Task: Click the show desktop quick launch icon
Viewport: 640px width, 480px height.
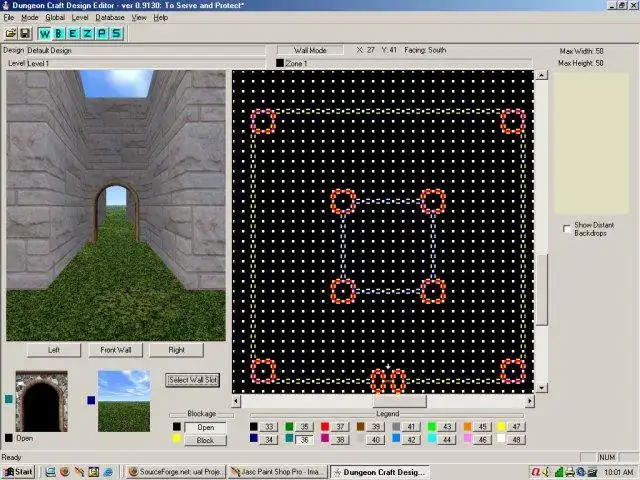Action: [50, 472]
